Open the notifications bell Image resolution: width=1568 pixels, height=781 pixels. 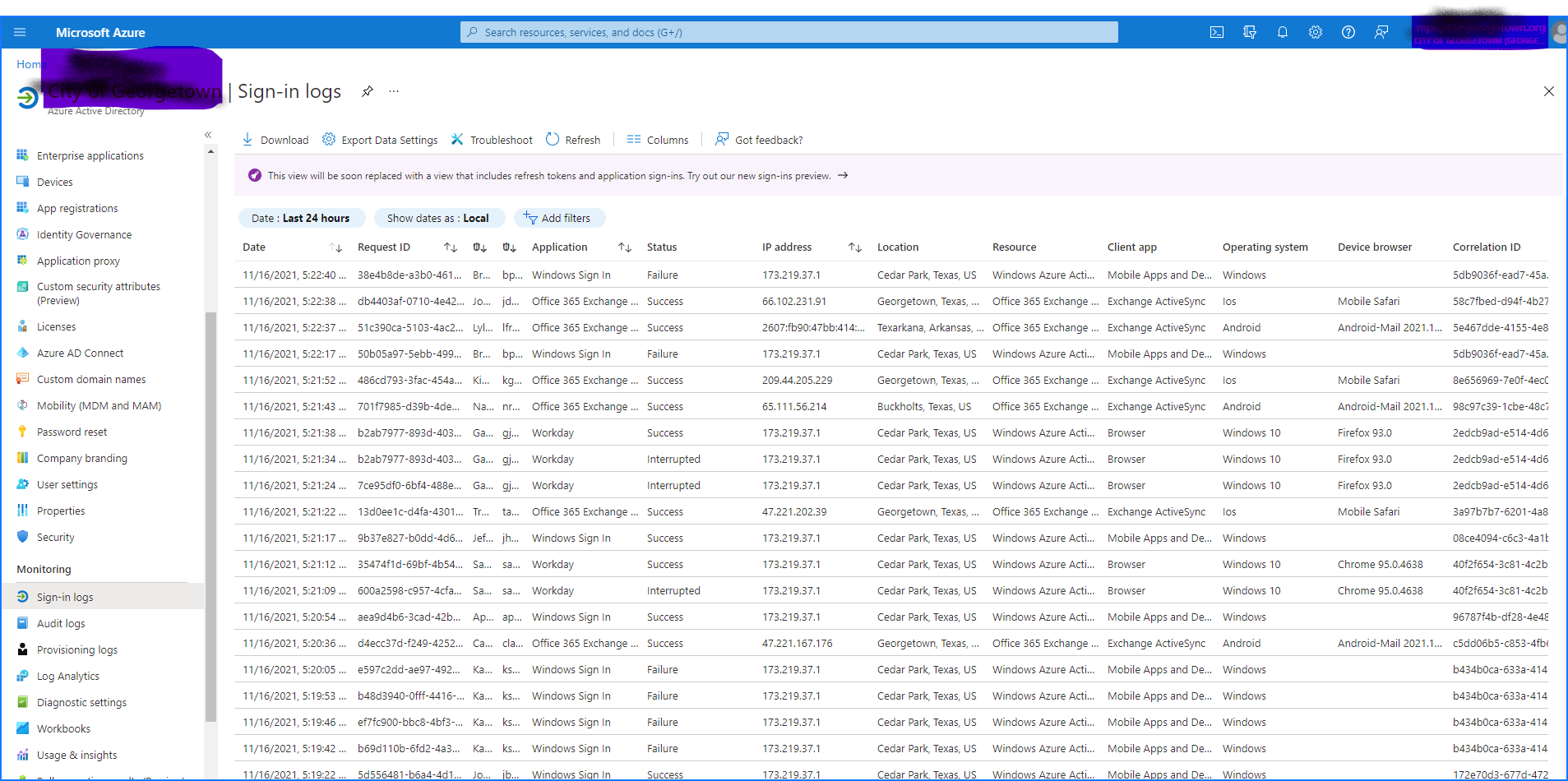pos(1283,32)
